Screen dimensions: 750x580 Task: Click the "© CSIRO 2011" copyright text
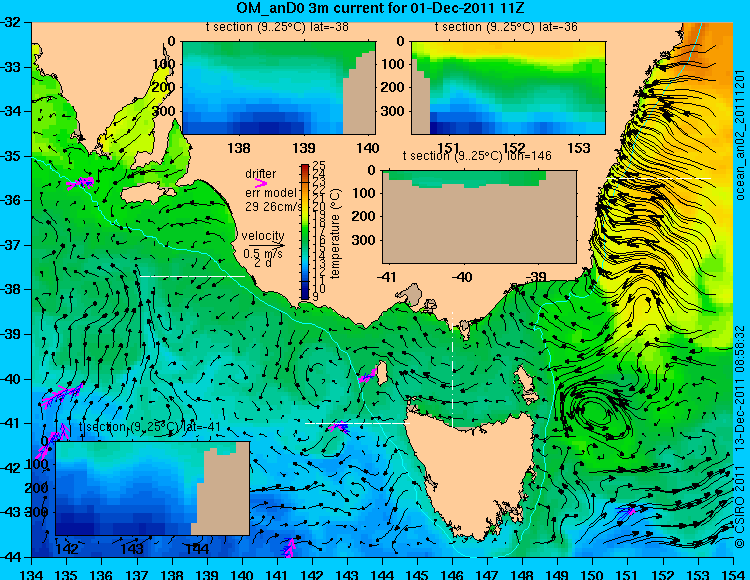[x=739, y=508]
